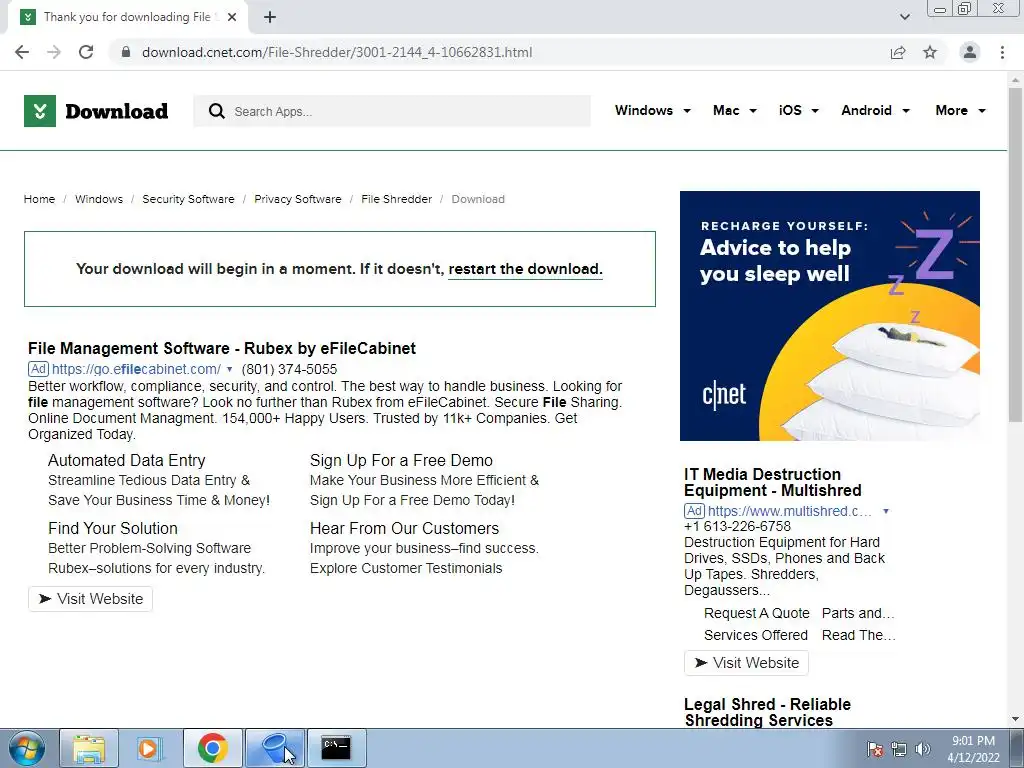
Task: Click the blue bin taskbar icon
Action: (x=274, y=748)
